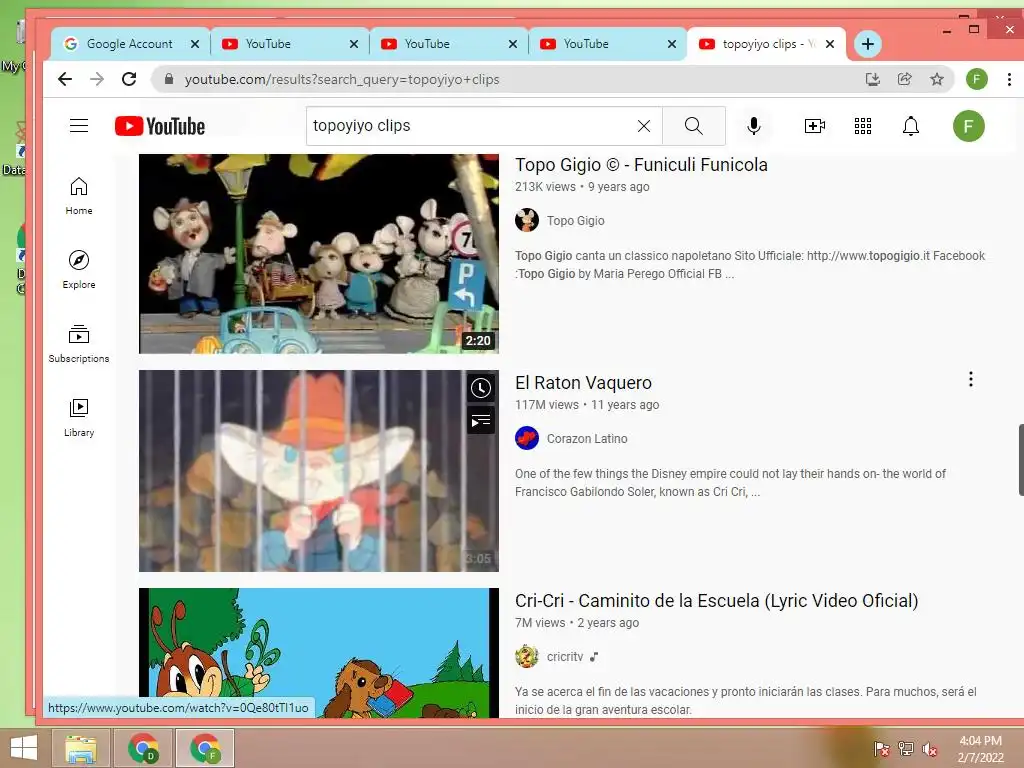Click the browser address bar URL
Image resolution: width=1024 pixels, height=768 pixels.
342,79
